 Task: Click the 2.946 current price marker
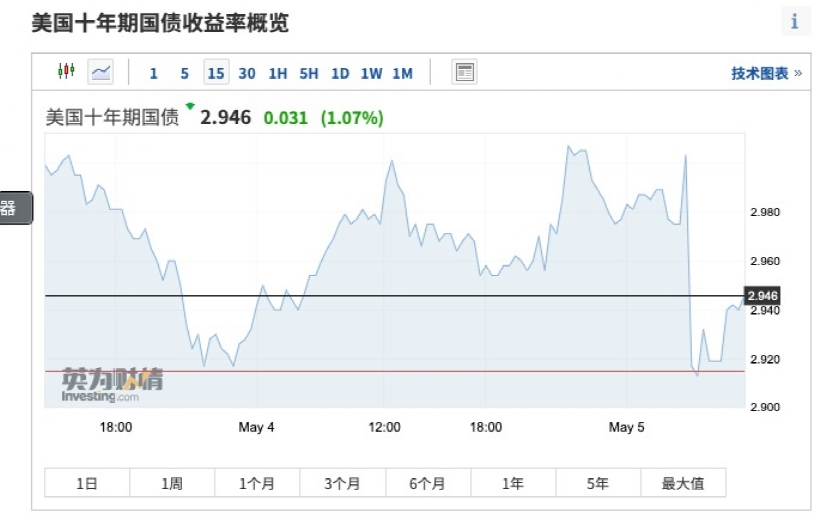[763, 296]
